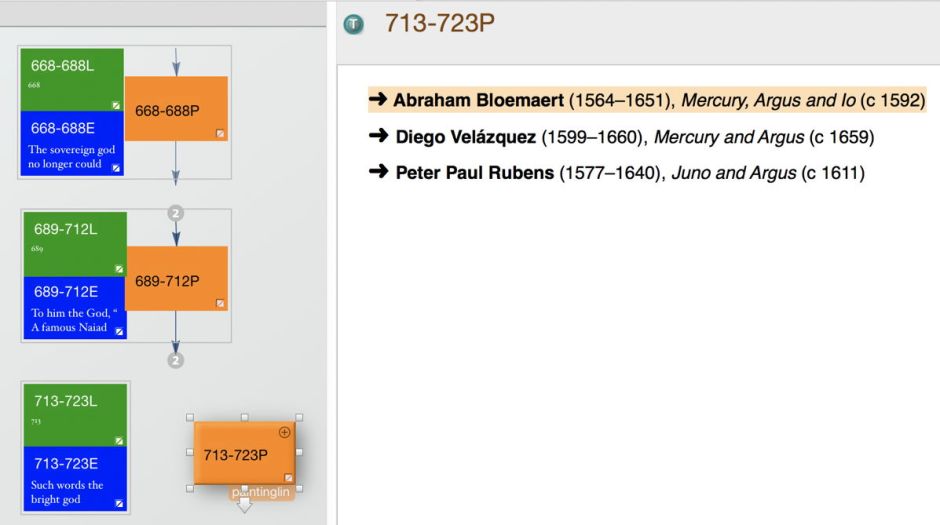This screenshot has height=525, width=940.
Task: Click the text-indicator icon on 689-712L note
Action: (x=118, y=269)
